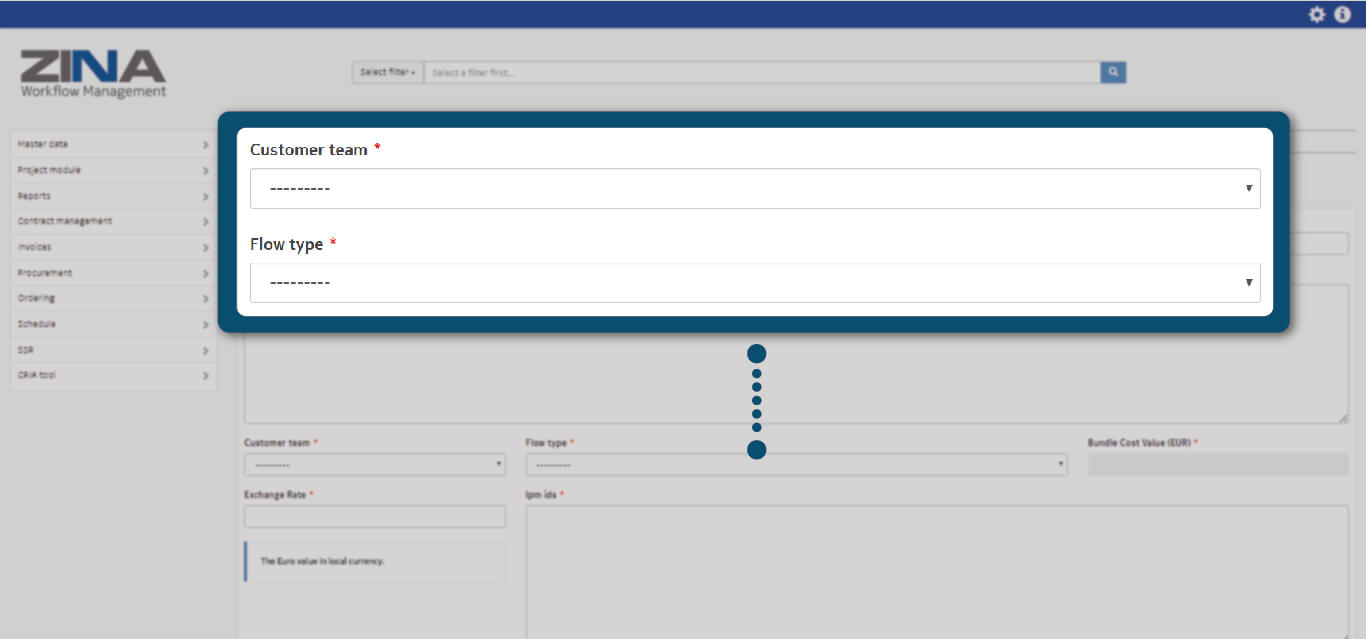1366x639 pixels.
Task: Click the ZINA Workflow Management logo
Action: coord(93,74)
